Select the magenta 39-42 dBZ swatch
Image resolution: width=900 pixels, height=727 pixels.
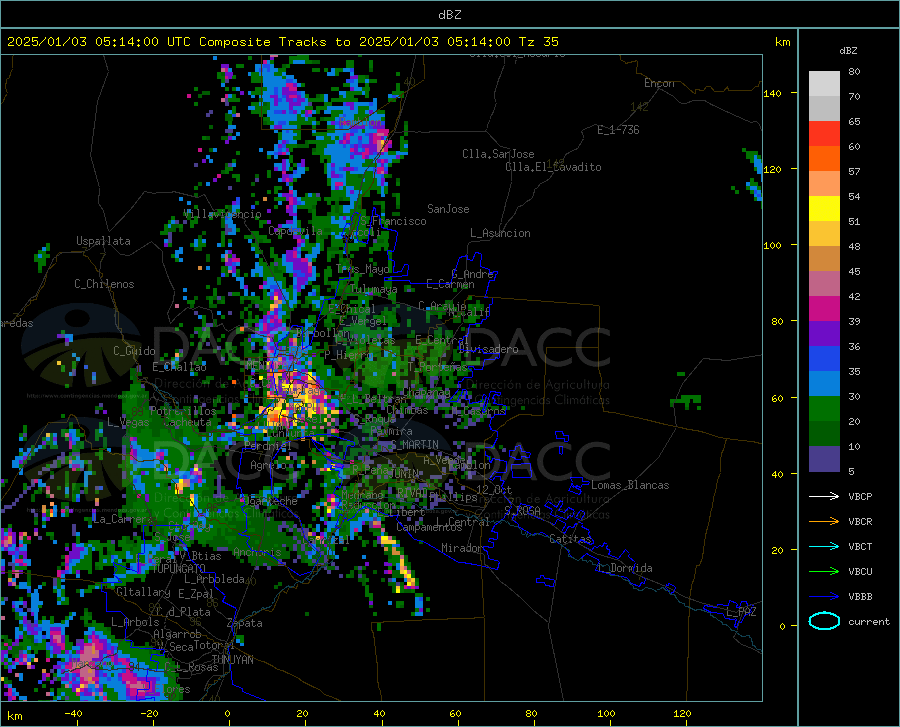click(824, 309)
